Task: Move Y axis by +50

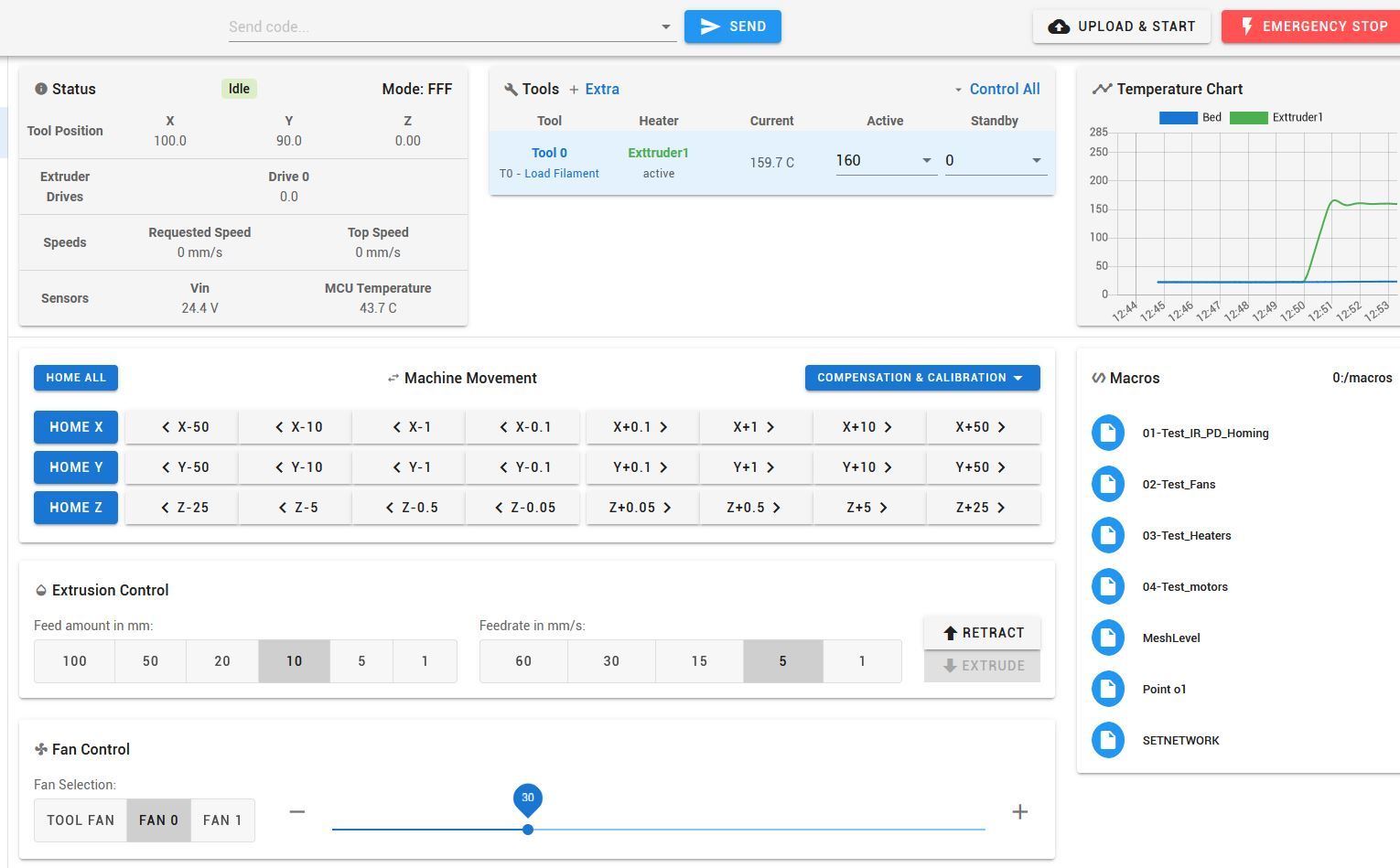Action: click(984, 467)
